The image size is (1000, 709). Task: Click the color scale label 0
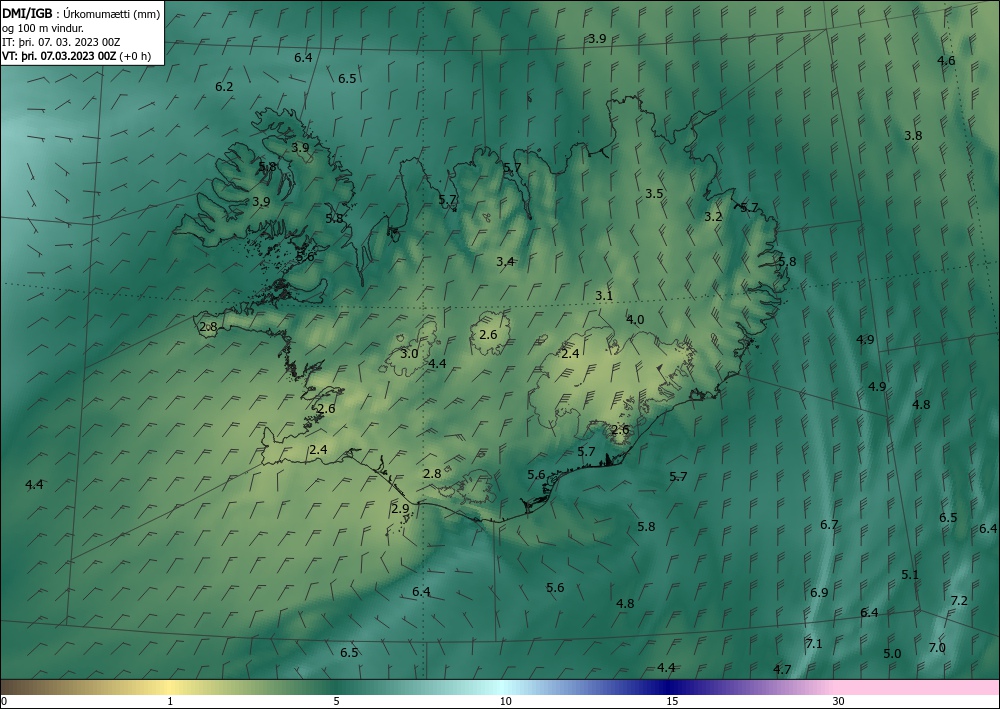tap(4, 702)
